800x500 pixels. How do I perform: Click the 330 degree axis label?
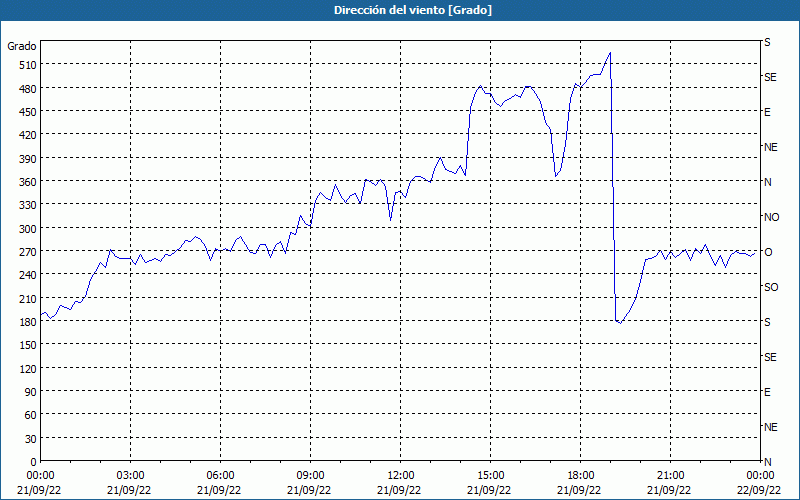pyautogui.click(x=28, y=205)
